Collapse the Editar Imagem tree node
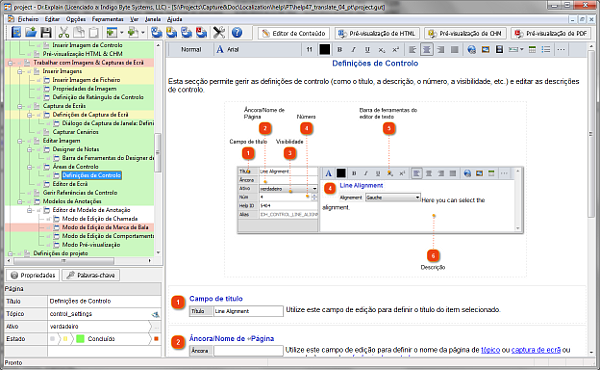Image resolution: width=600 pixels, height=370 pixels. tap(20, 141)
